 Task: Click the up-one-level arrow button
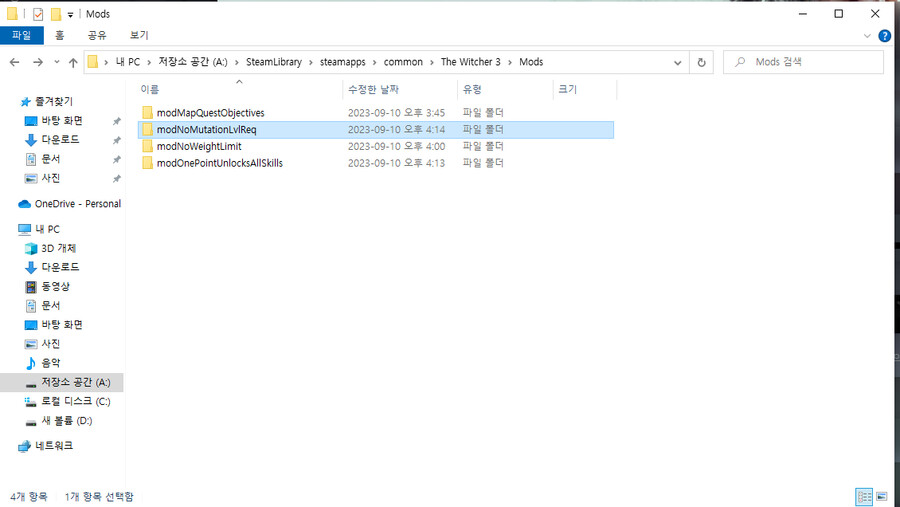click(73, 62)
